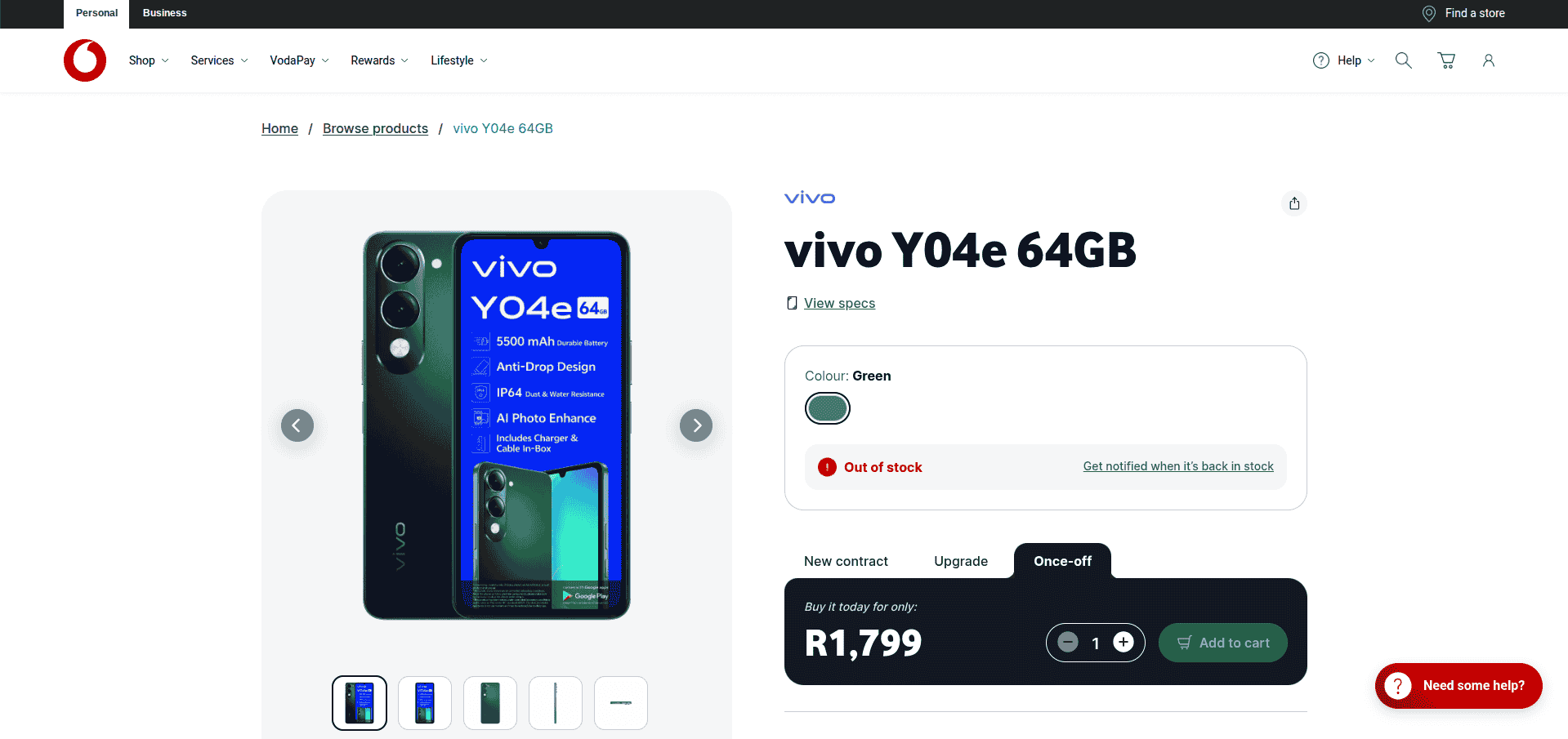Decrease quantity with minus button
This screenshot has width=1568, height=739.
(x=1068, y=643)
